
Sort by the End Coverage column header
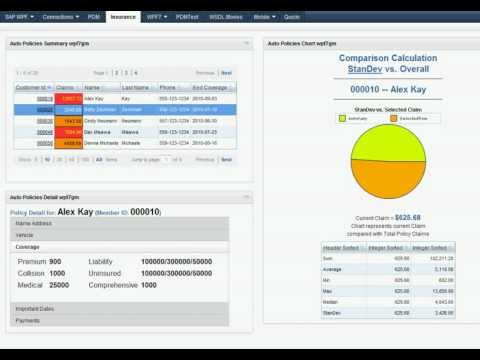pyautogui.click(x=213, y=87)
